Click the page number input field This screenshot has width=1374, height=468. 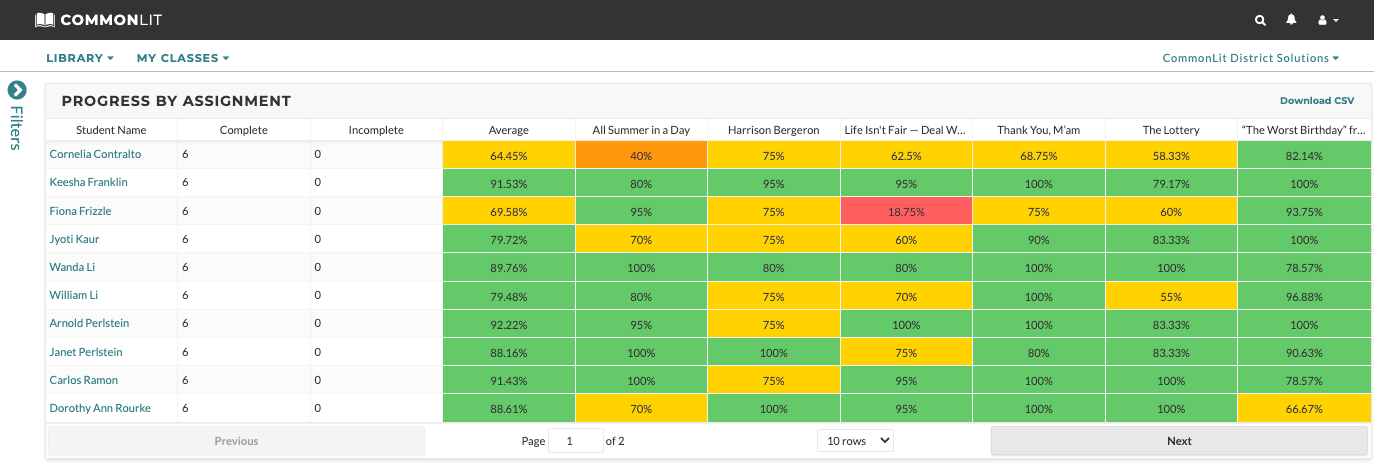(576, 440)
